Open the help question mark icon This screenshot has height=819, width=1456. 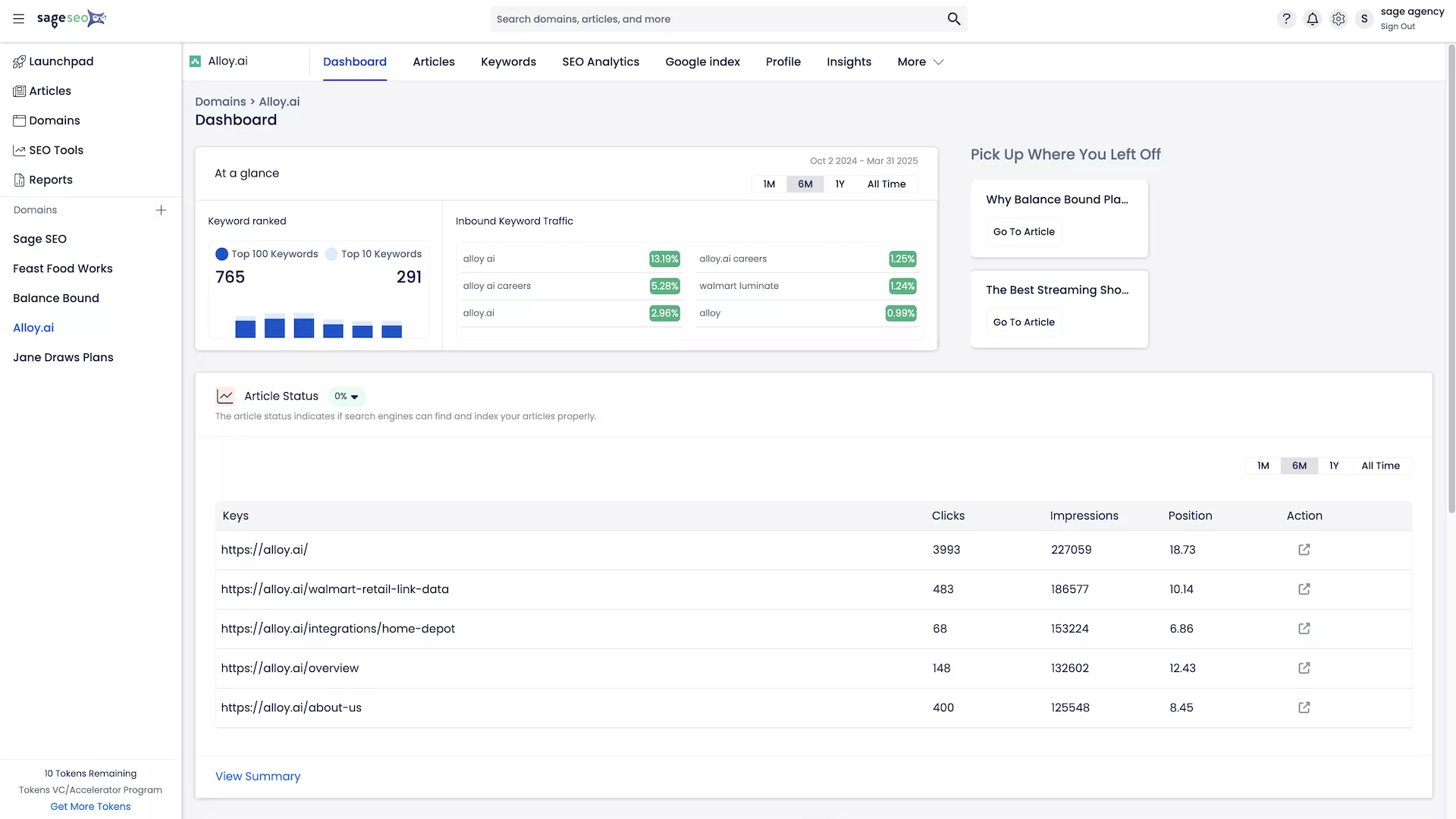pos(1286,19)
